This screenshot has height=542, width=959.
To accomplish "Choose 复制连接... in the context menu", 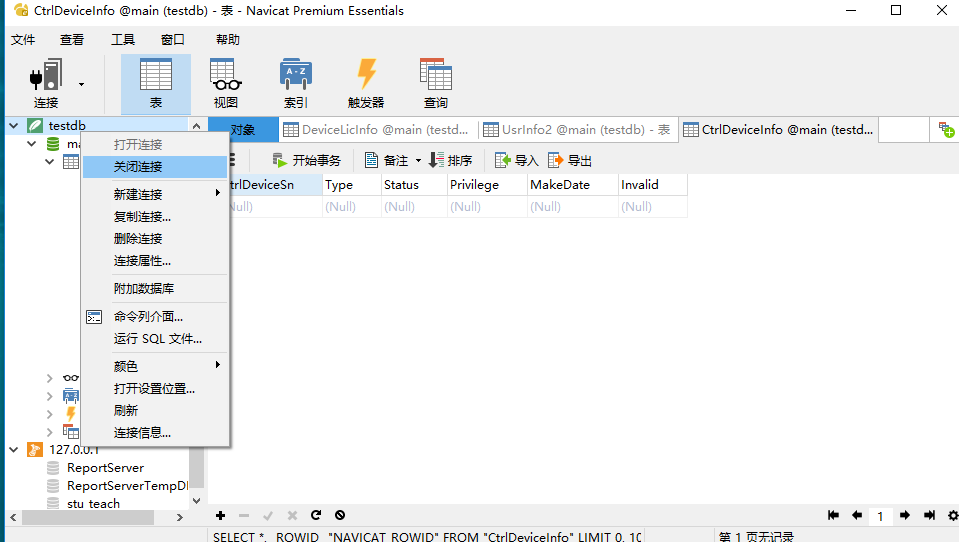I will pos(155,217).
